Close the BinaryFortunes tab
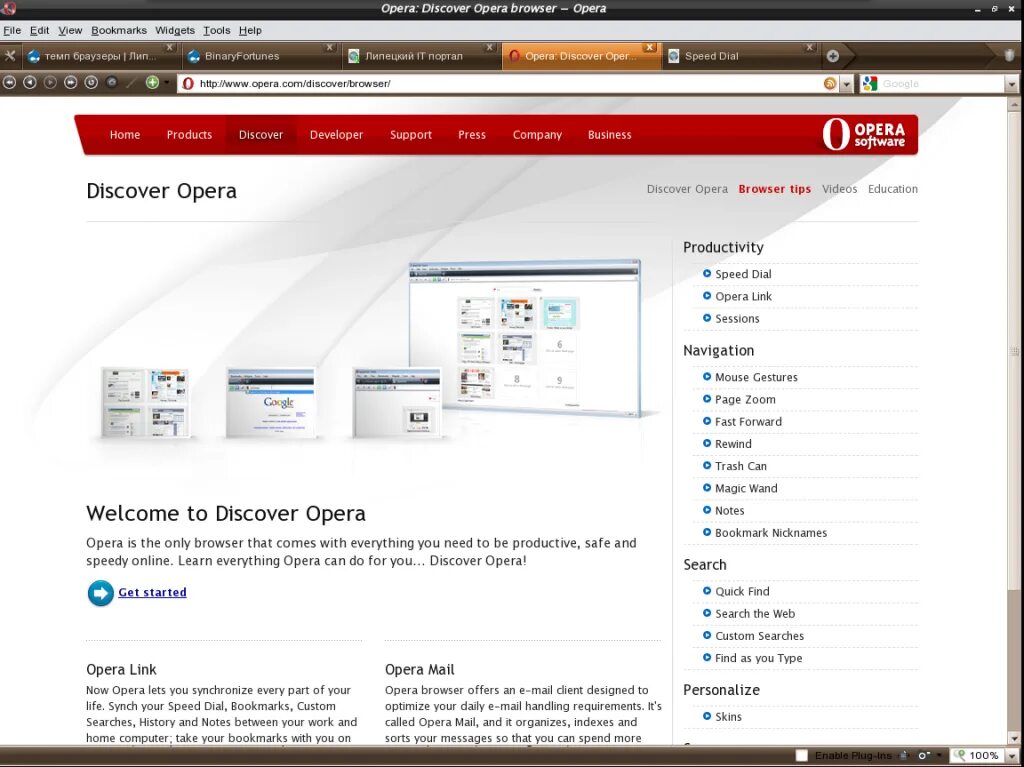 (x=330, y=48)
